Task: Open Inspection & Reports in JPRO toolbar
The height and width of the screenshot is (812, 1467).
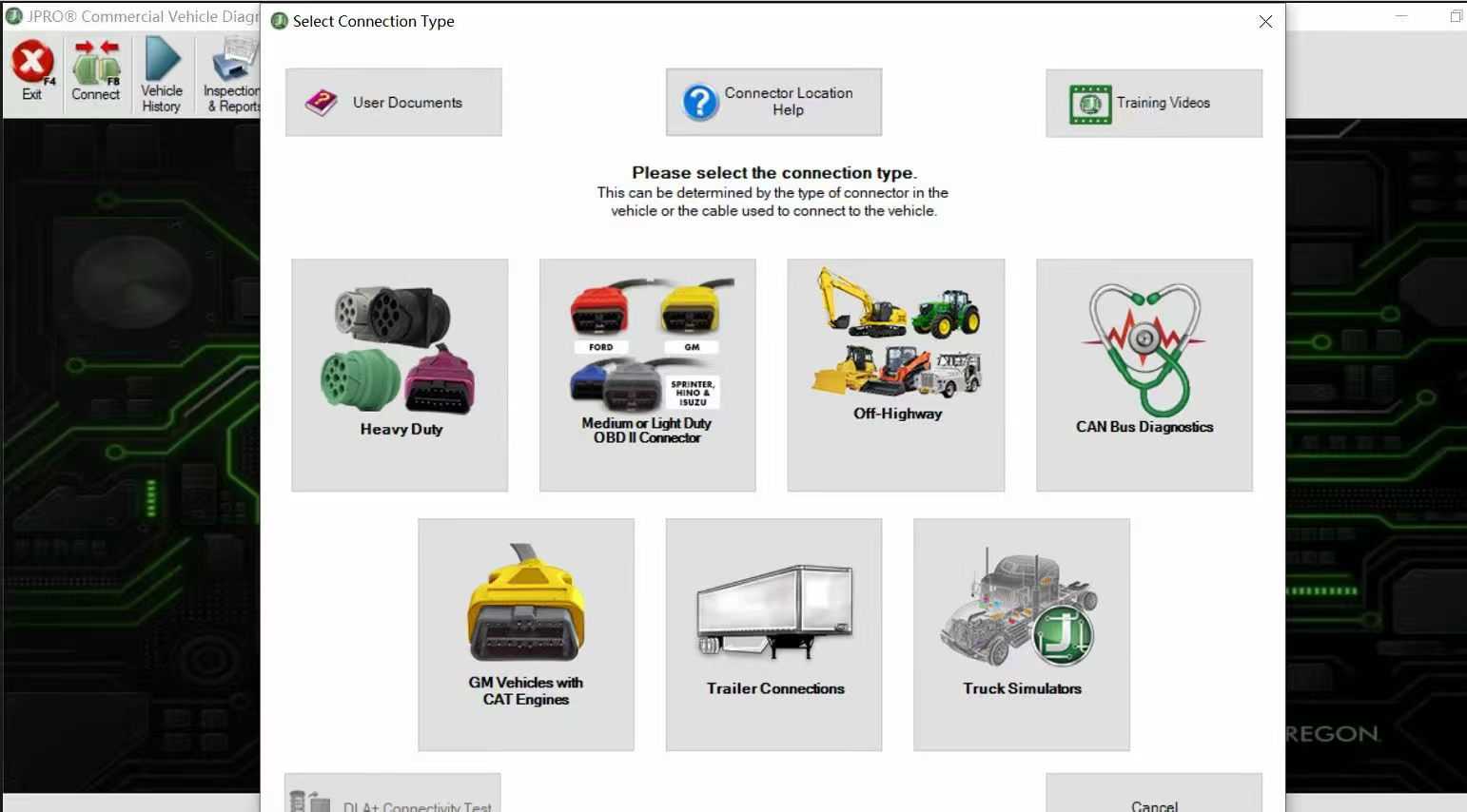Action: (x=231, y=74)
